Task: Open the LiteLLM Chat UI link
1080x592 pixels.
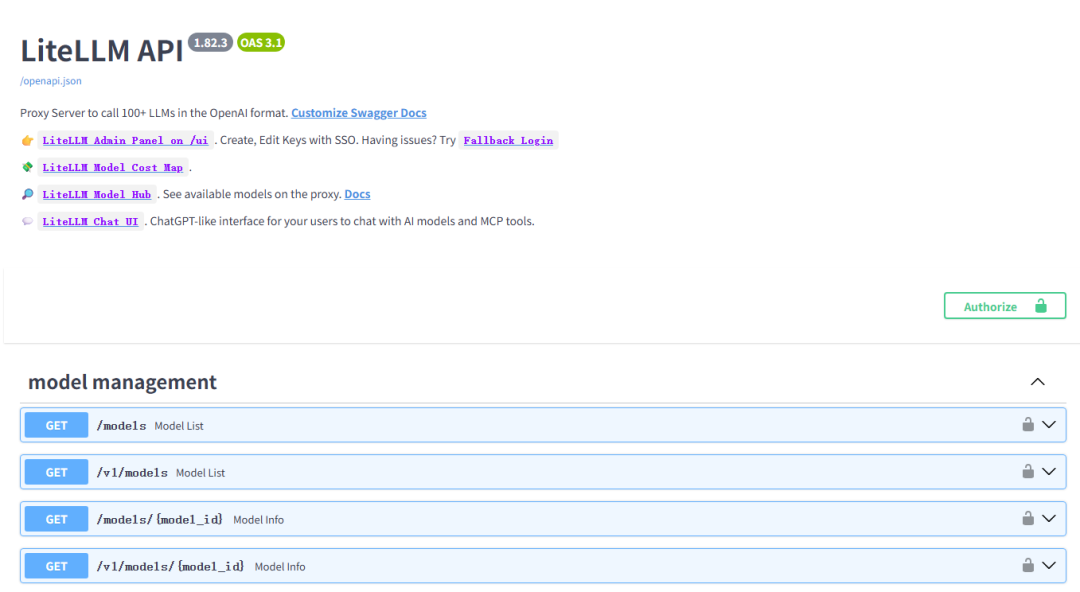Action: pyautogui.click(x=90, y=221)
